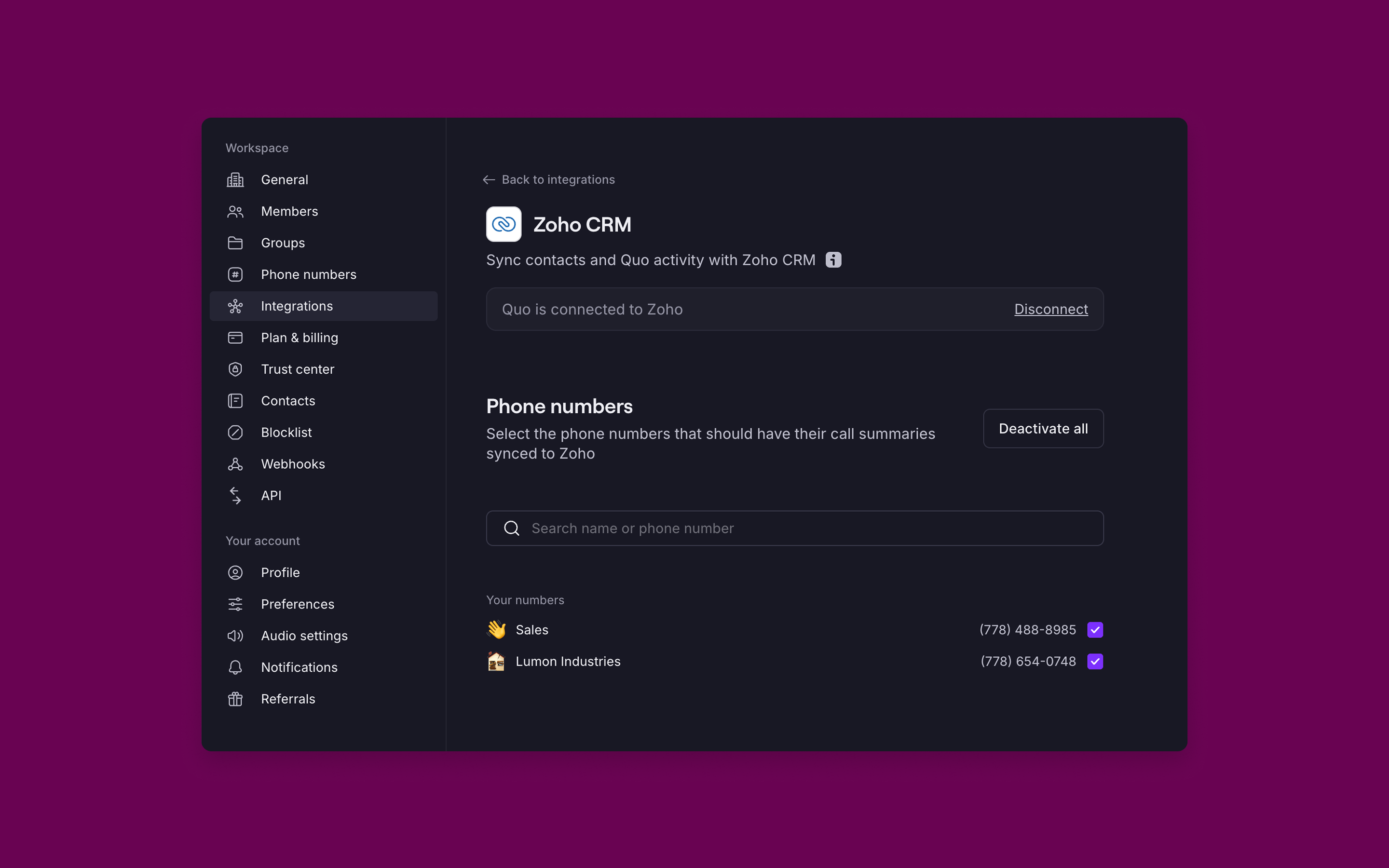Click the Webhooks icon in sidebar

point(235,464)
